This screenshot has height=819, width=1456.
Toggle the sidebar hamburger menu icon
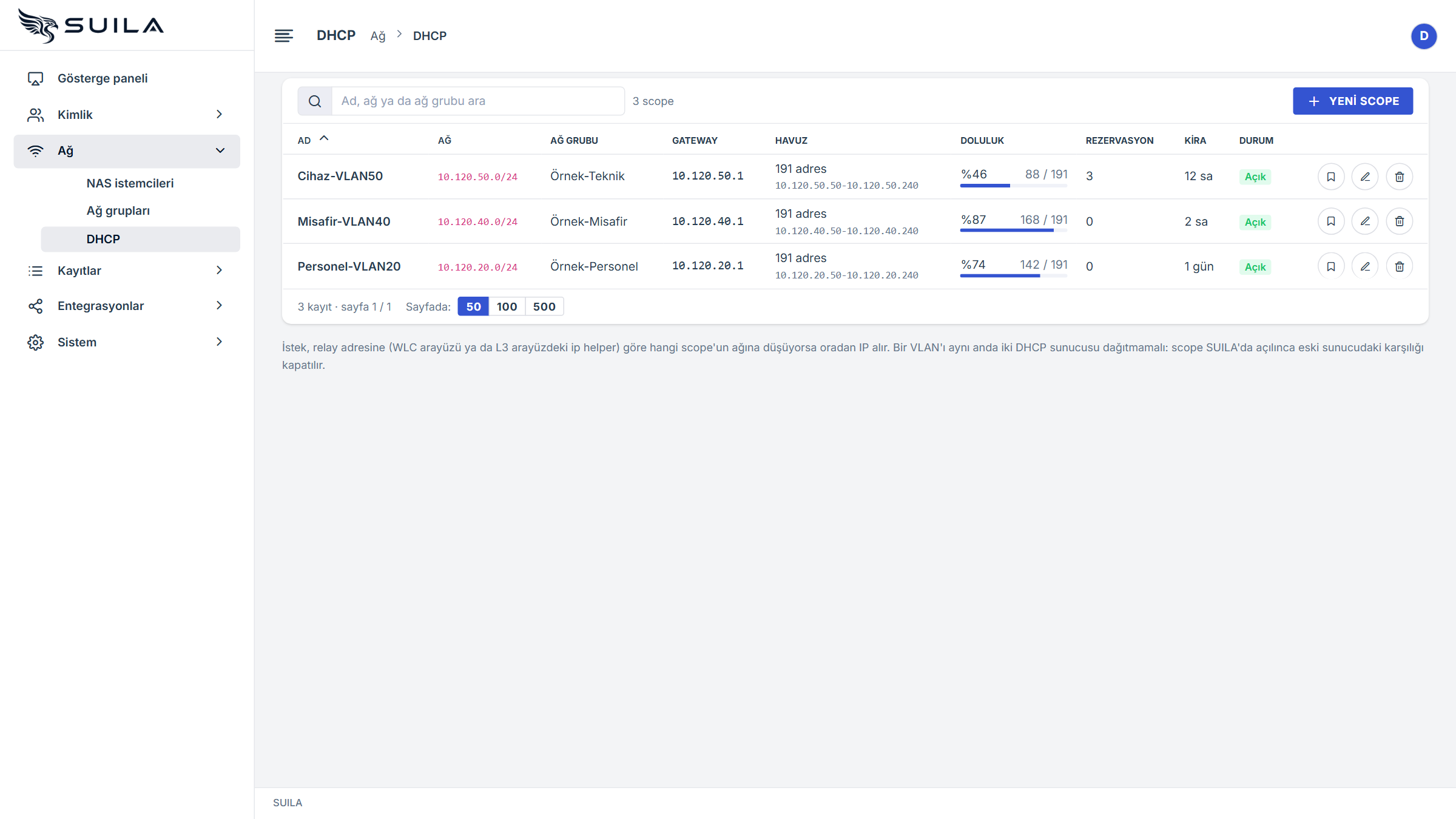click(283, 36)
